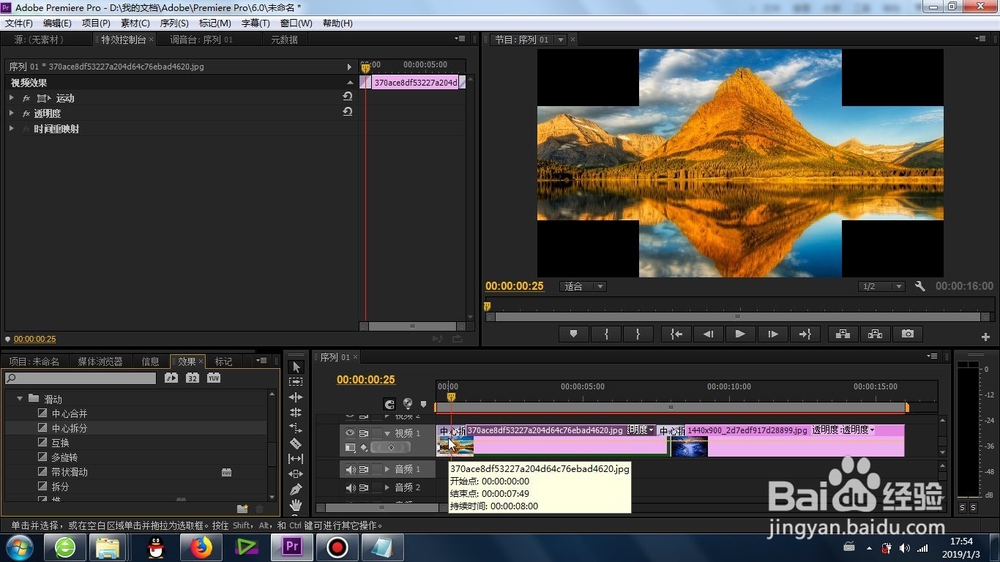Create a new custom bin in Effects panel

point(242,508)
